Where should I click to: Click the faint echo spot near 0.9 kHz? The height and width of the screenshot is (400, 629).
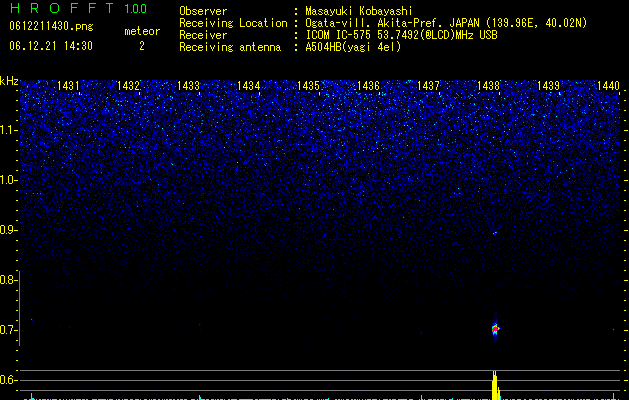point(495,233)
